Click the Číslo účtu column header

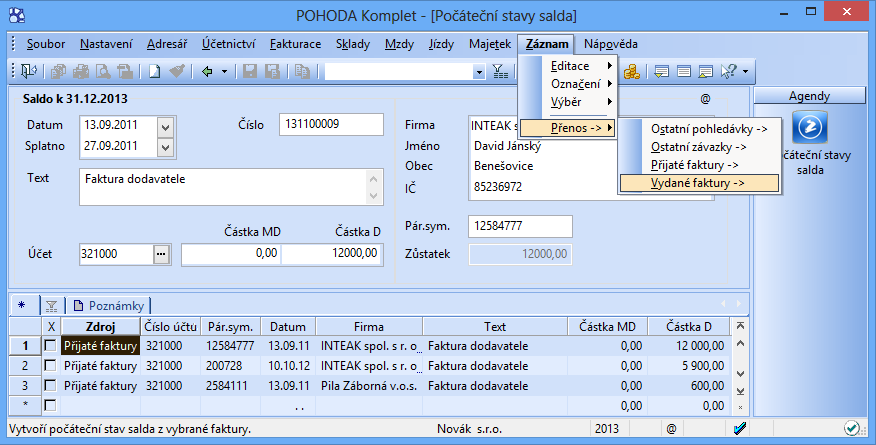coord(170,327)
